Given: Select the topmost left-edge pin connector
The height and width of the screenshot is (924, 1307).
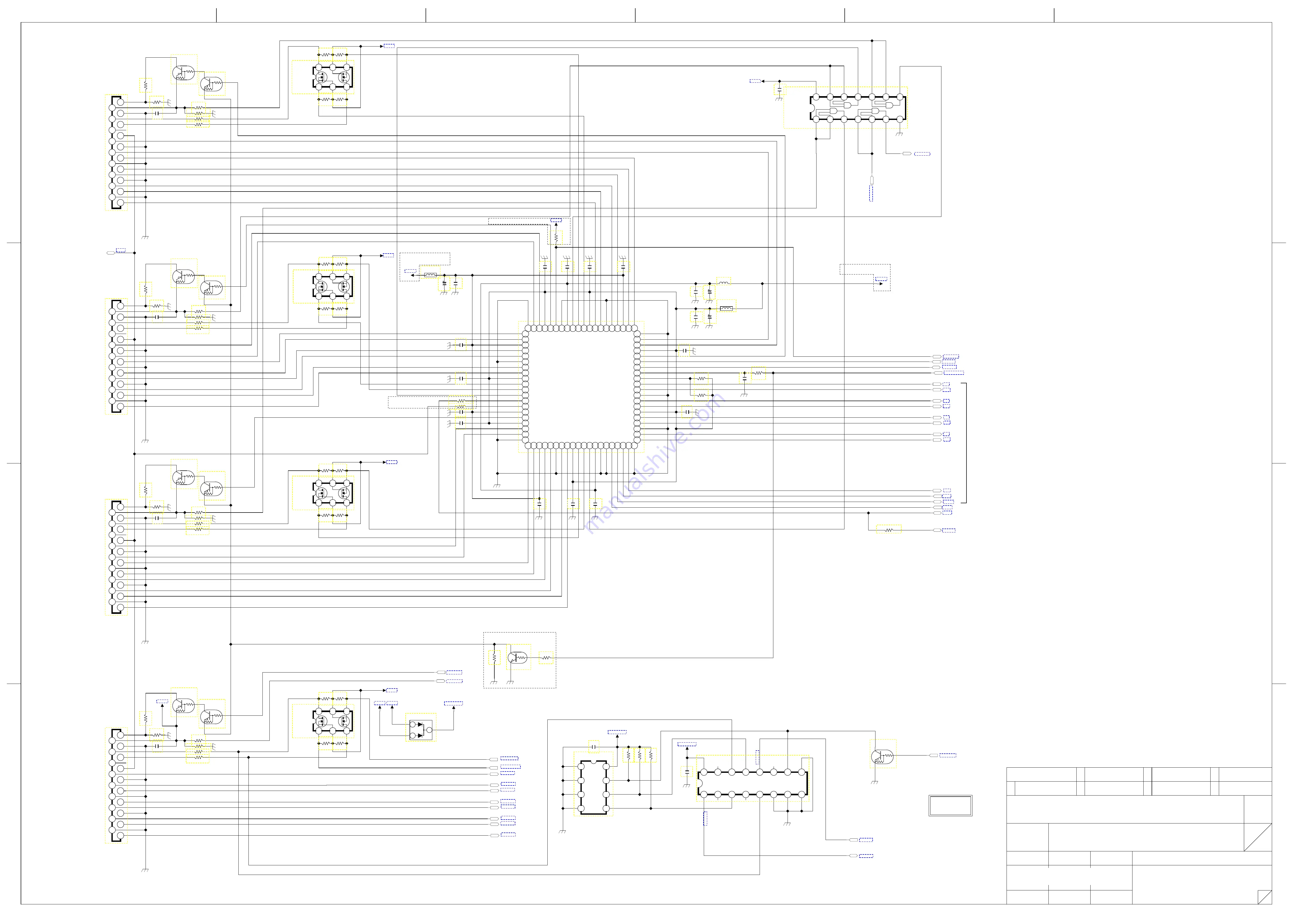Looking at the screenshot, I should [x=116, y=152].
